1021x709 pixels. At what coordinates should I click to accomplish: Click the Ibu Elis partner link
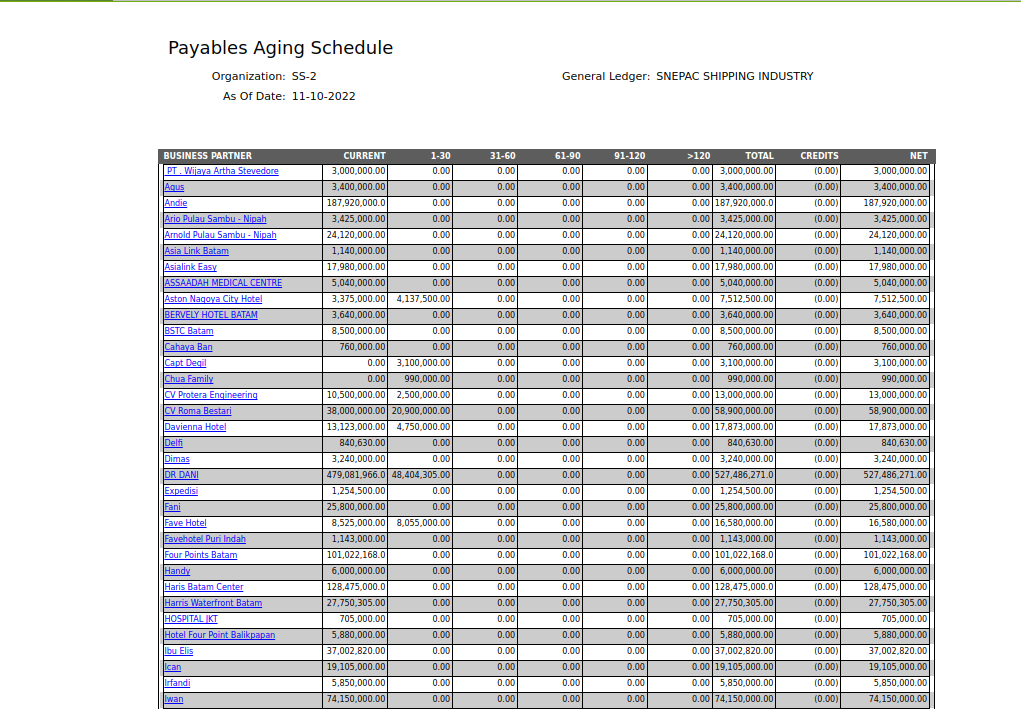tap(179, 651)
